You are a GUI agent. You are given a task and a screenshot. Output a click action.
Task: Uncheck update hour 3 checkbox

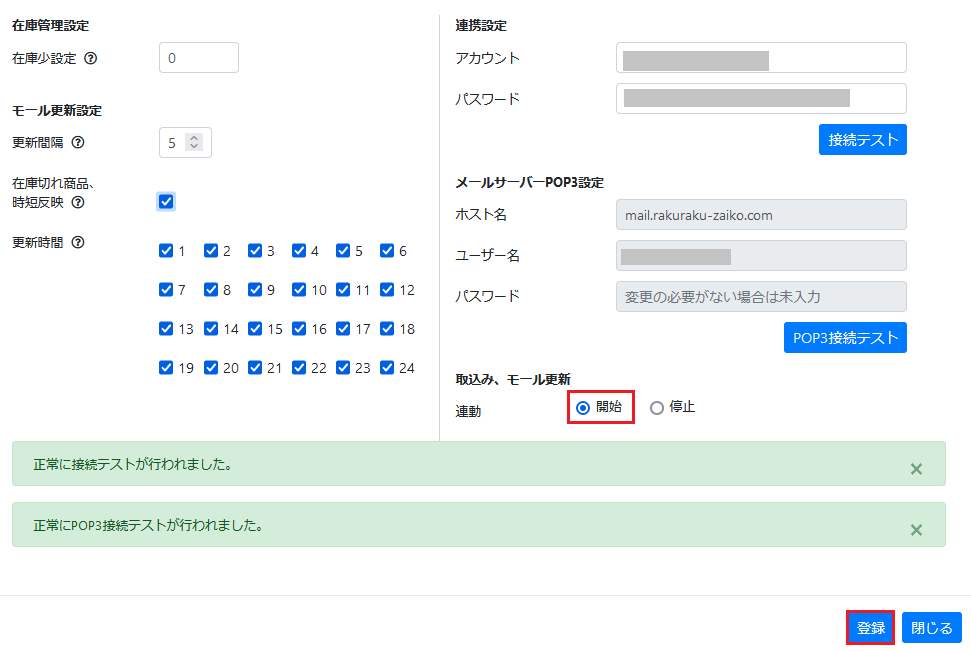point(255,250)
